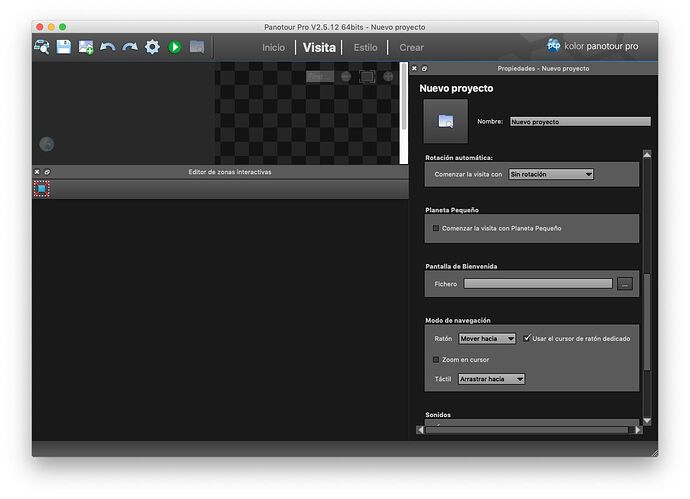The image size is (690, 499).
Task: Undo the last action
Action: (x=108, y=47)
